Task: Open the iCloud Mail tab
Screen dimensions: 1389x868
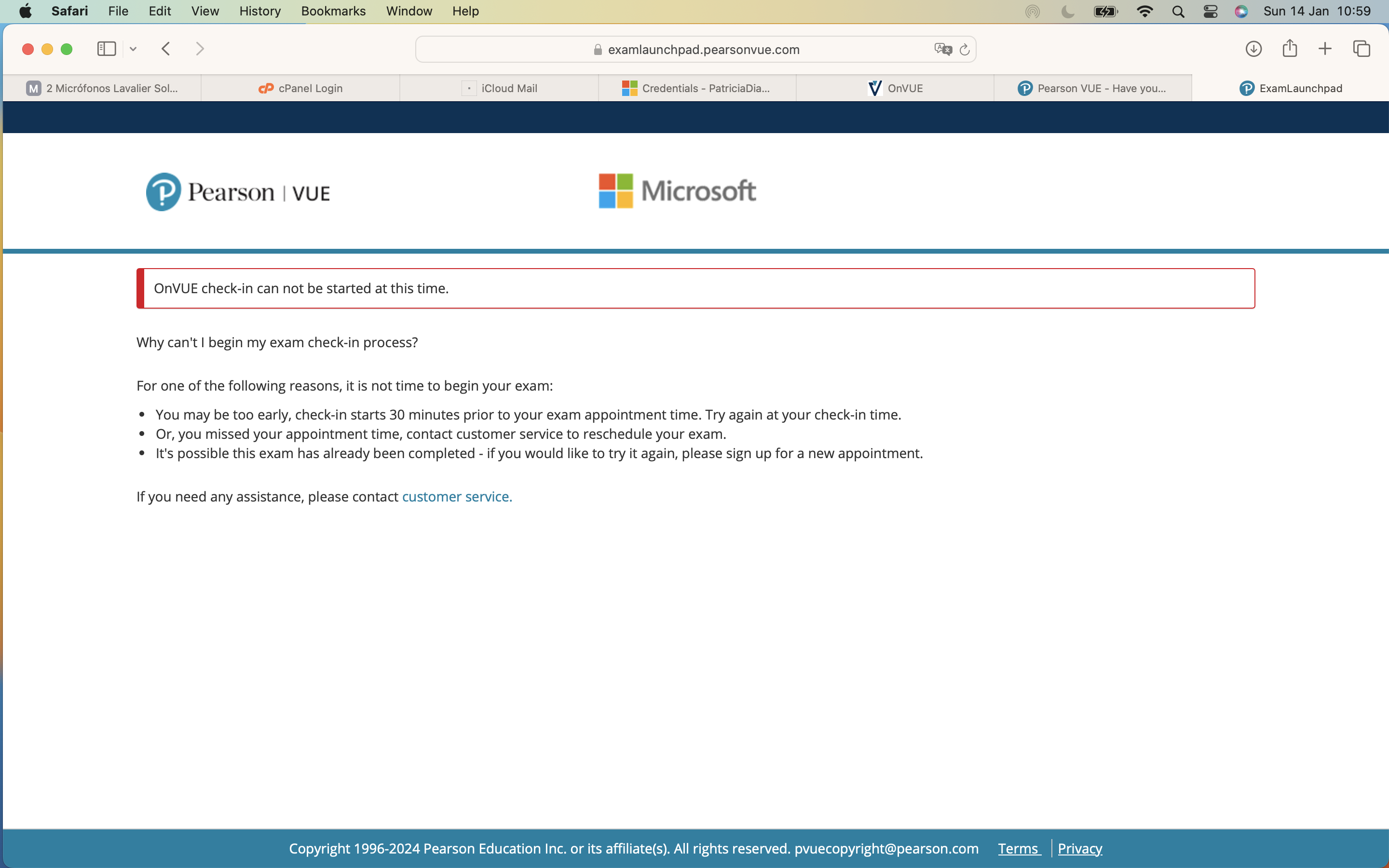Action: click(x=499, y=88)
